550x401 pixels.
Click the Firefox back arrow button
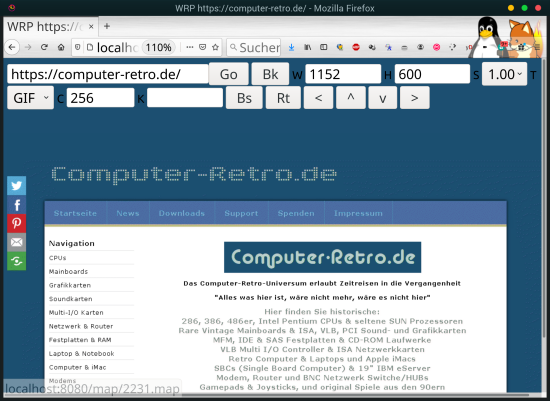point(12,47)
